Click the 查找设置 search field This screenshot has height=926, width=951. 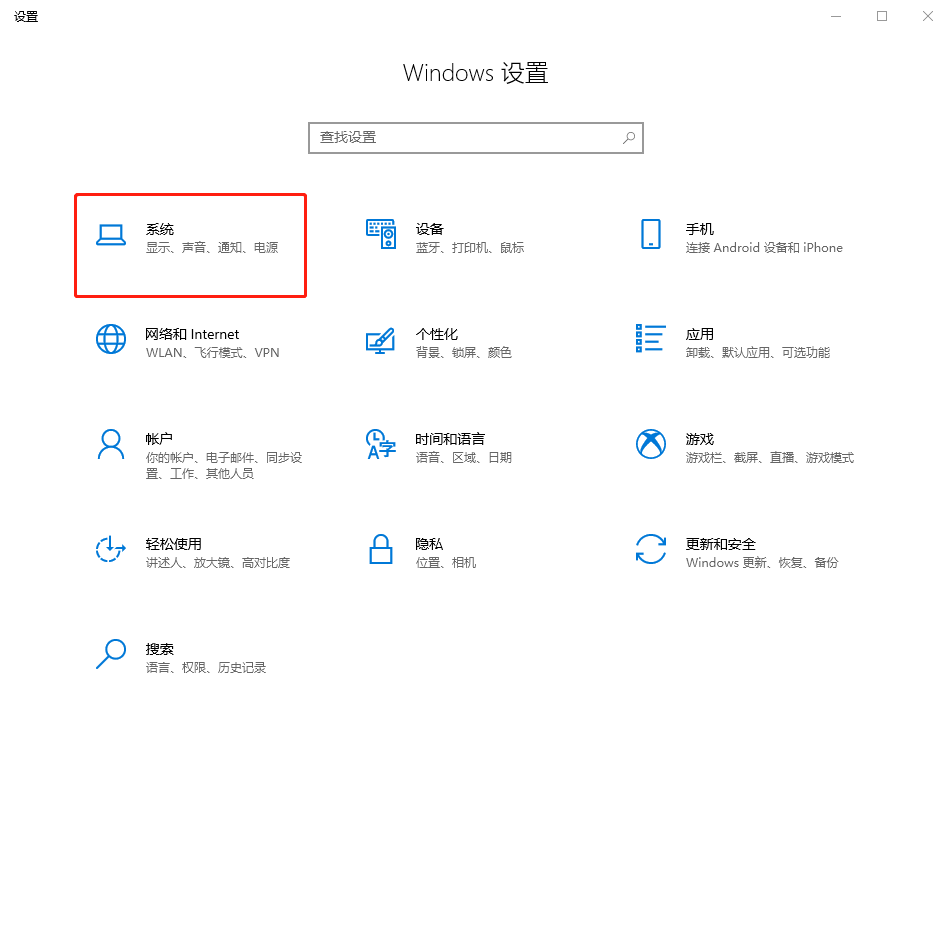point(476,138)
